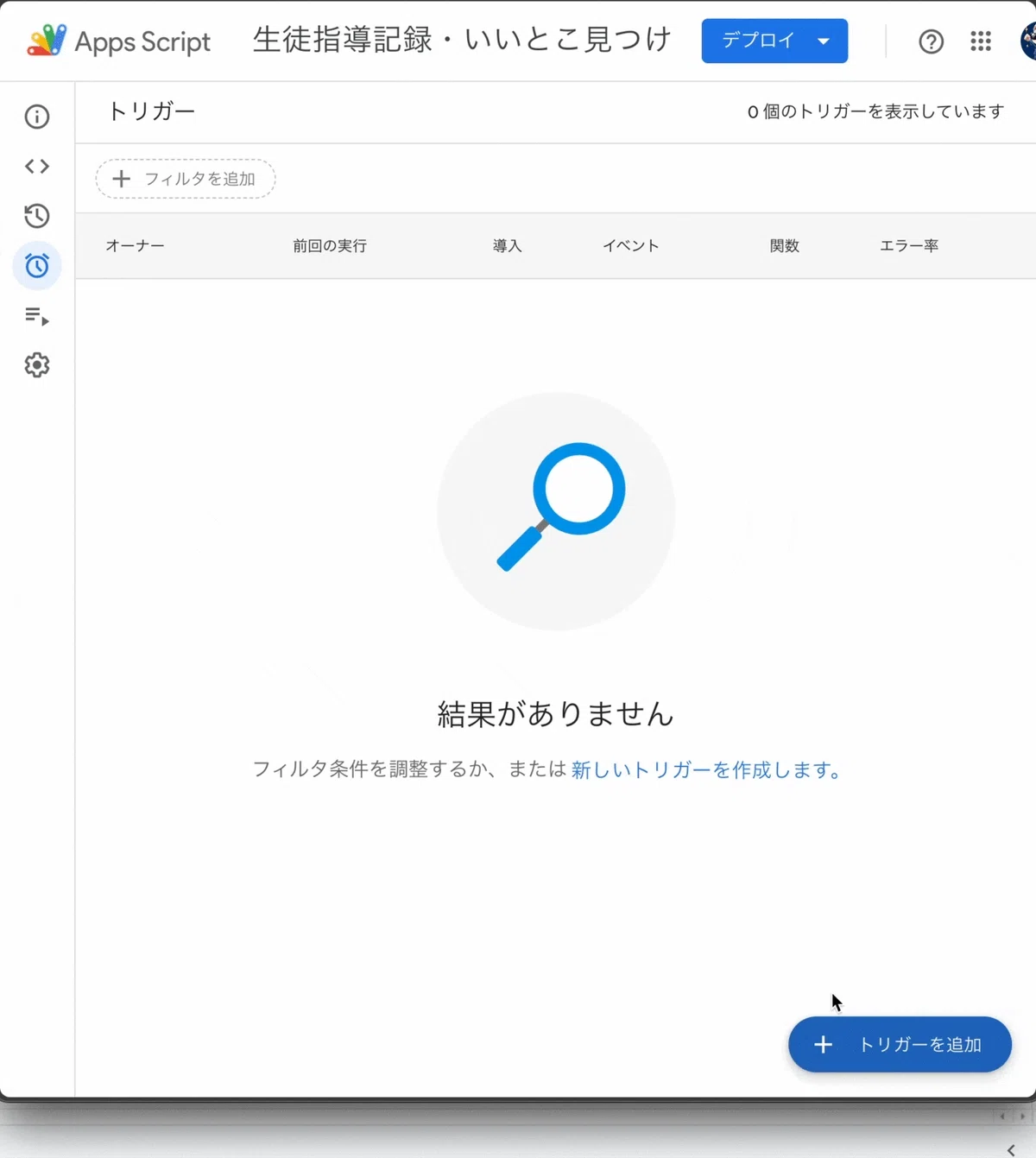The image size is (1036, 1158).
Task: Open Project Settings gear icon
Action: pyautogui.click(x=37, y=365)
